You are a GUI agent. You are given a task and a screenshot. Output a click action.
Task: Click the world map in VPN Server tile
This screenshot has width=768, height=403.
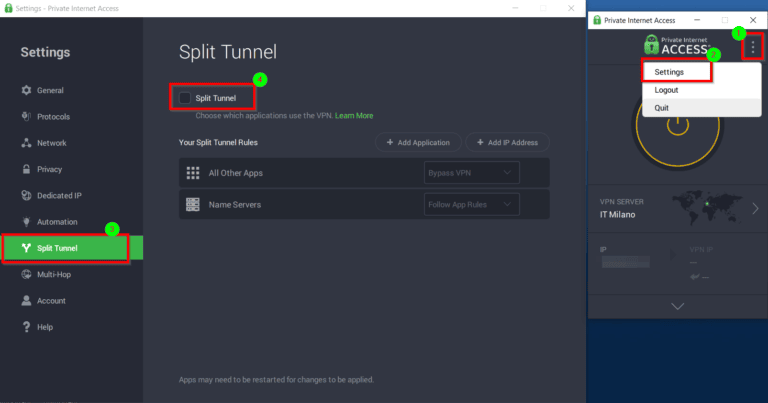coord(707,207)
